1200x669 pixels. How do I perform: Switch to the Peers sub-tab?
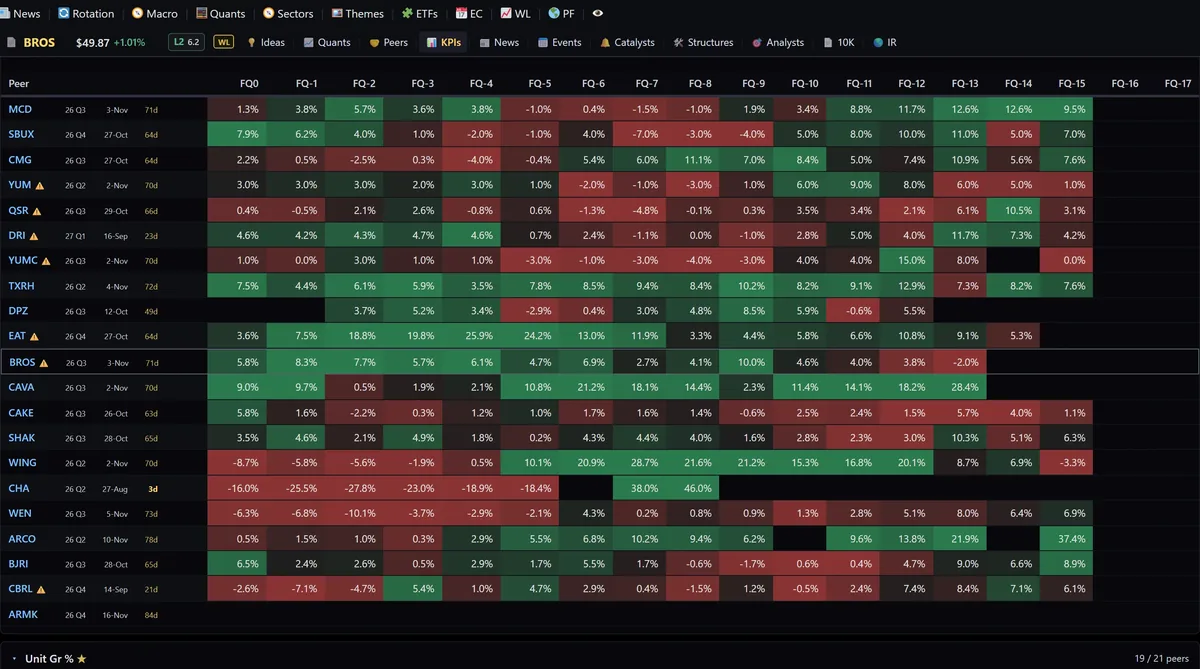click(389, 43)
